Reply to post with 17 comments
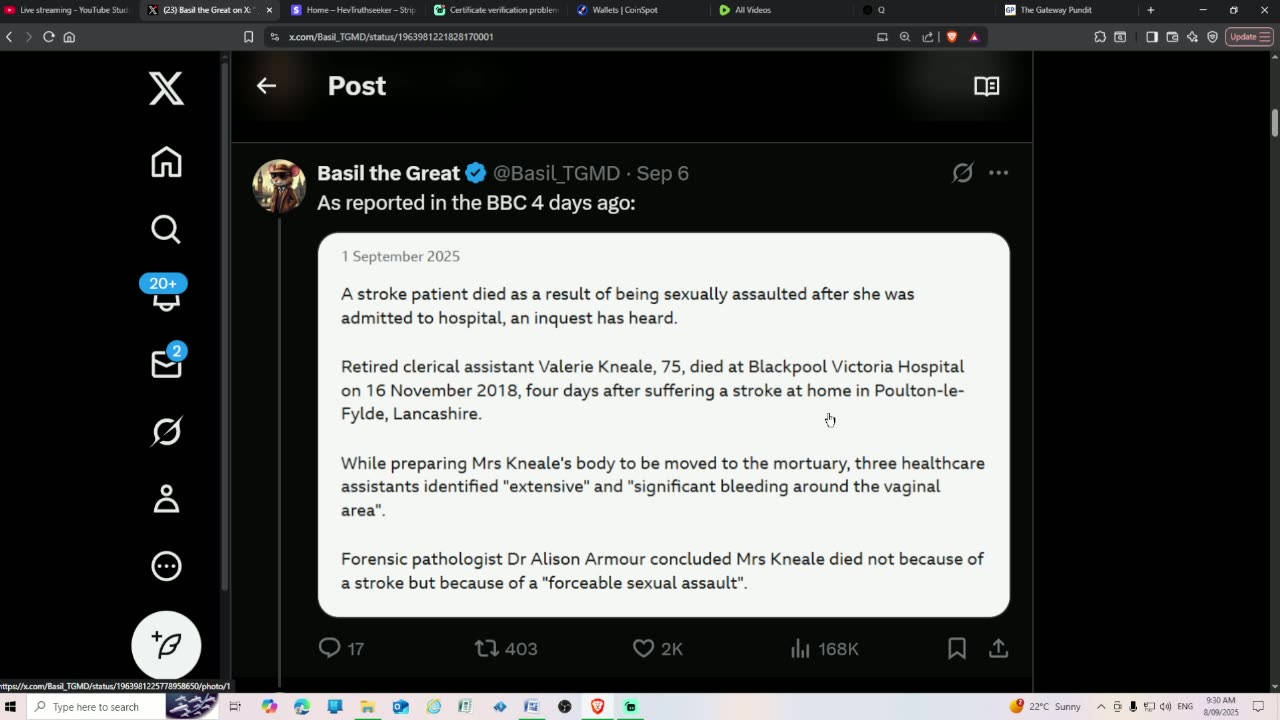 click(330, 649)
